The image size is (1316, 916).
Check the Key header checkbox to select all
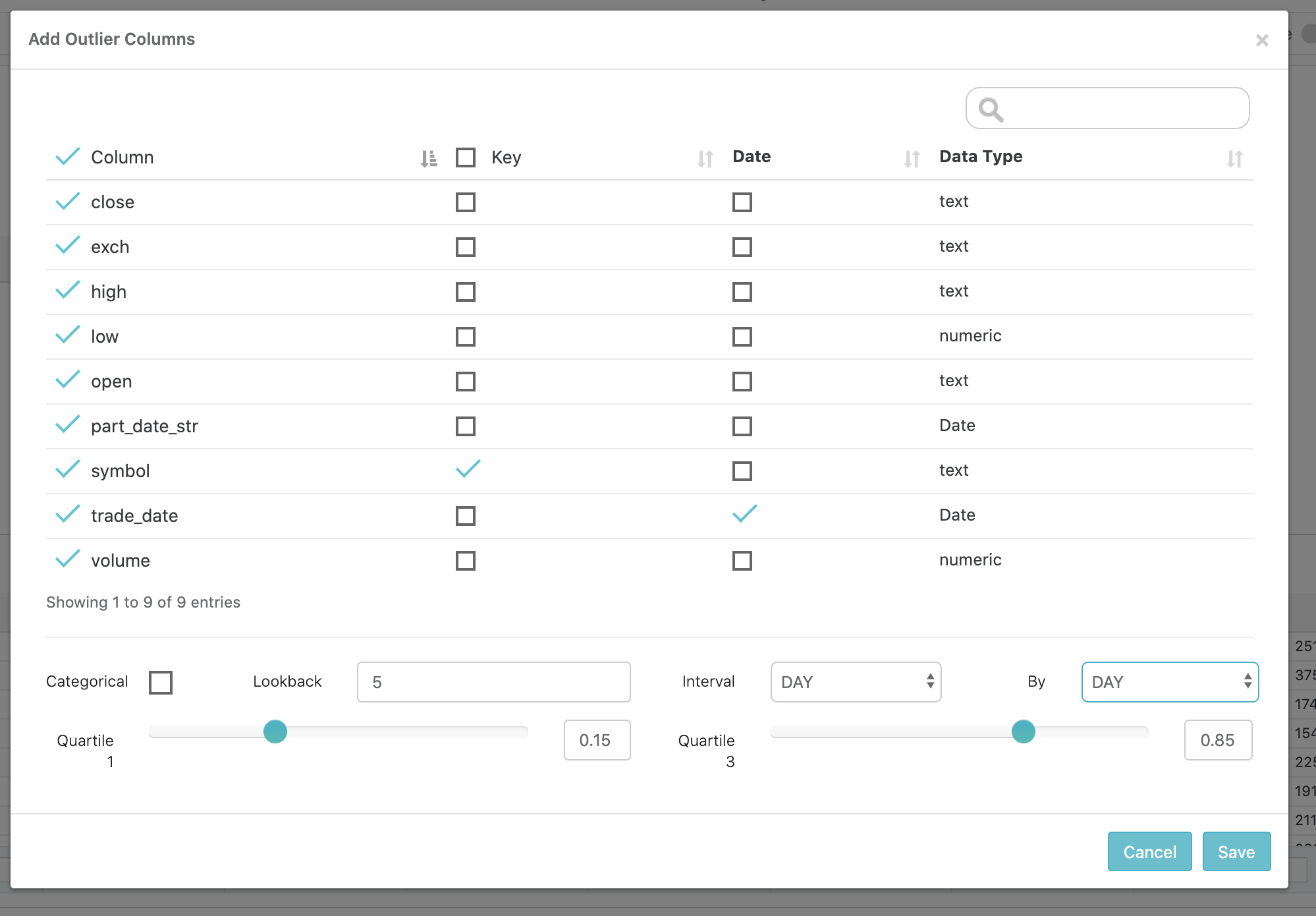[465, 157]
